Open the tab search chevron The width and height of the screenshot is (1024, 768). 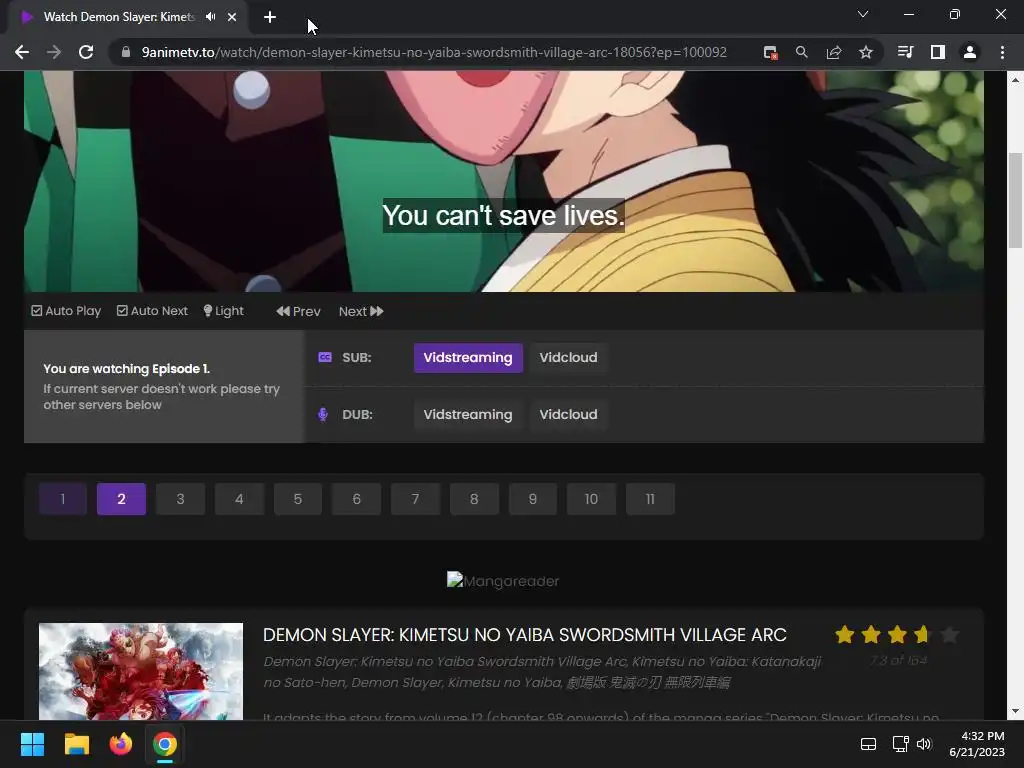coord(863,14)
